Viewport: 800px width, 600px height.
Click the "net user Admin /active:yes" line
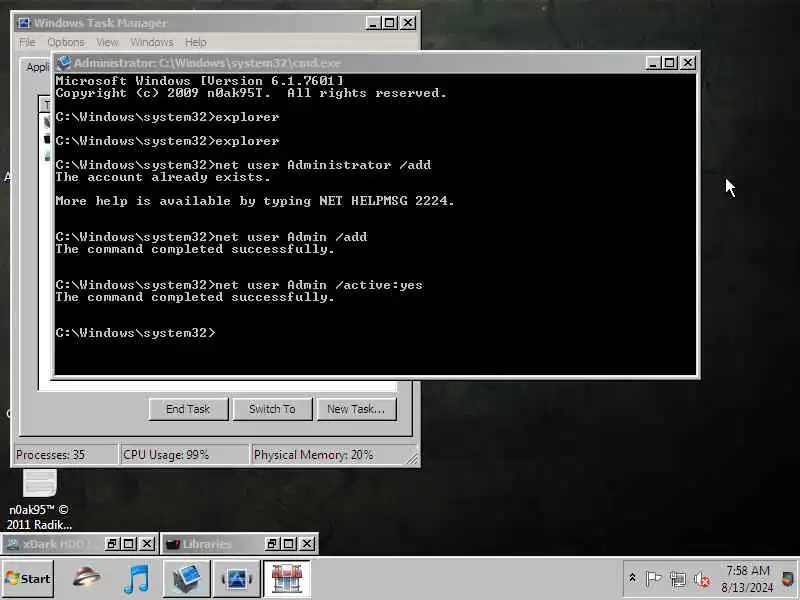pos(239,285)
